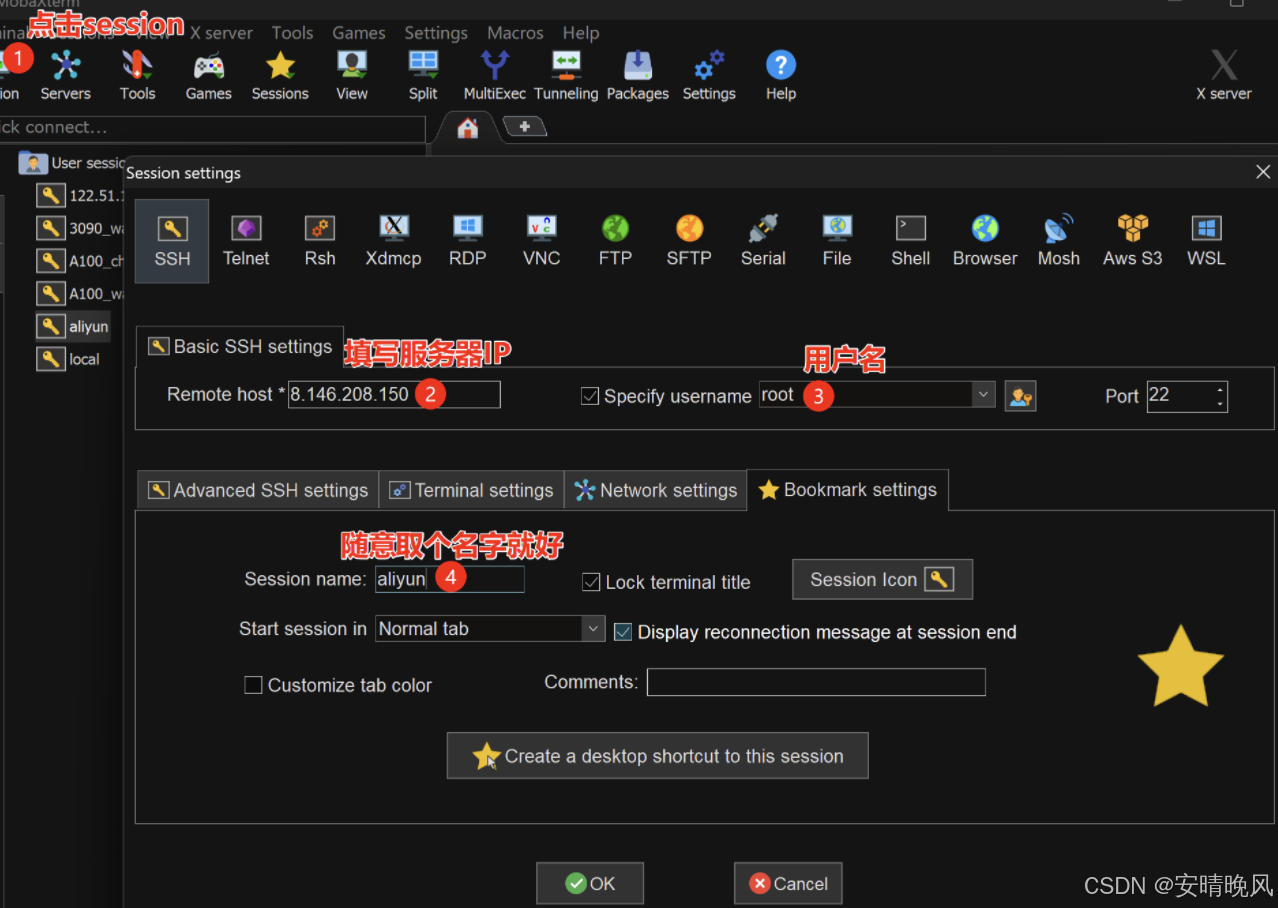
Task: Click the Session Icon button
Action: pyautogui.click(x=882, y=579)
